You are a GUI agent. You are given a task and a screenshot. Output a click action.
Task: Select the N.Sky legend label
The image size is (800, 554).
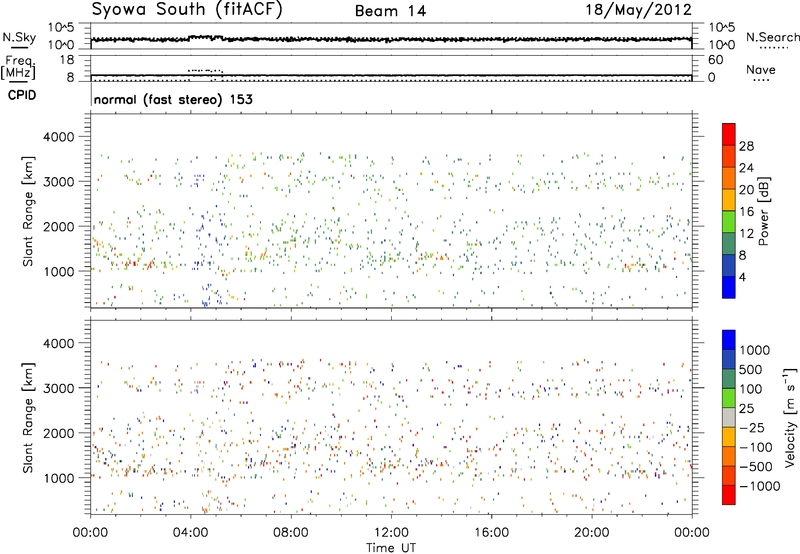coord(19,37)
